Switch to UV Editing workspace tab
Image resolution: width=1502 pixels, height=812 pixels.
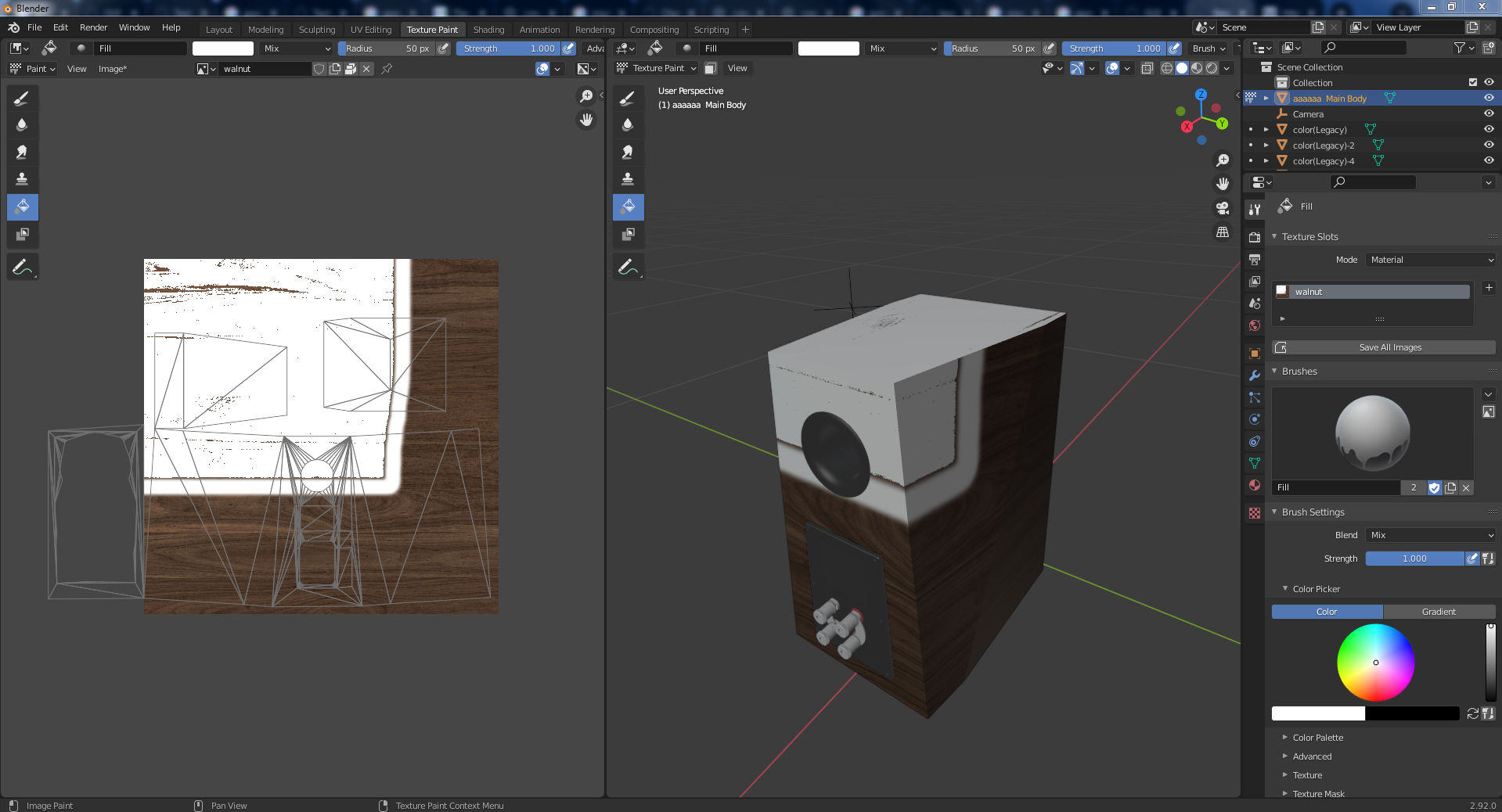[371, 30]
